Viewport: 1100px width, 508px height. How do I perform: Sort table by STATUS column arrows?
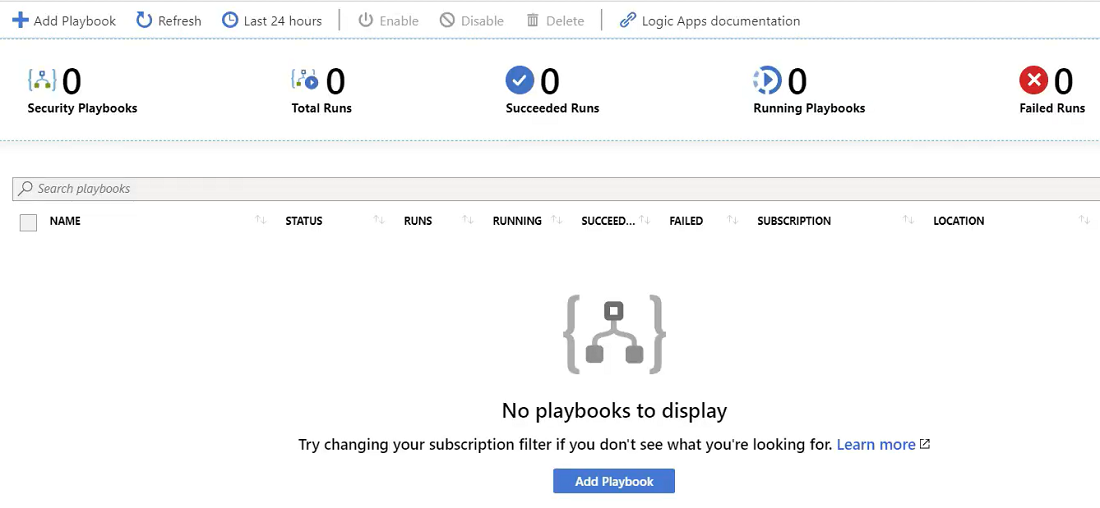379,221
